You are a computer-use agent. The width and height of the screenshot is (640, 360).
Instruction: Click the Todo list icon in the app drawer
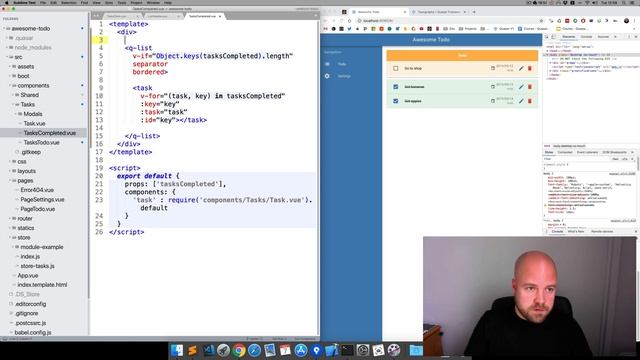pyautogui.click(x=327, y=64)
